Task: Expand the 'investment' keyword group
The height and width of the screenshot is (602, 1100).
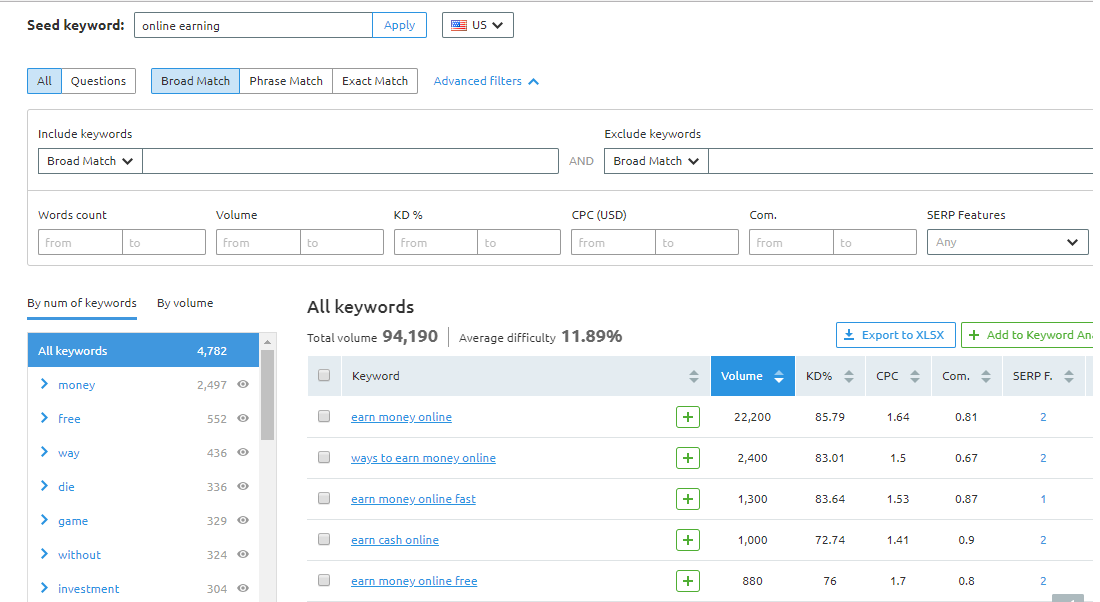Action: (x=44, y=588)
